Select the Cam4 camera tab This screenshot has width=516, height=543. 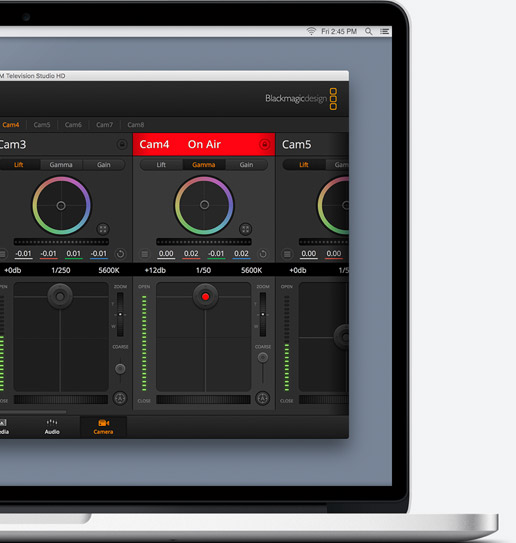(x=11, y=125)
